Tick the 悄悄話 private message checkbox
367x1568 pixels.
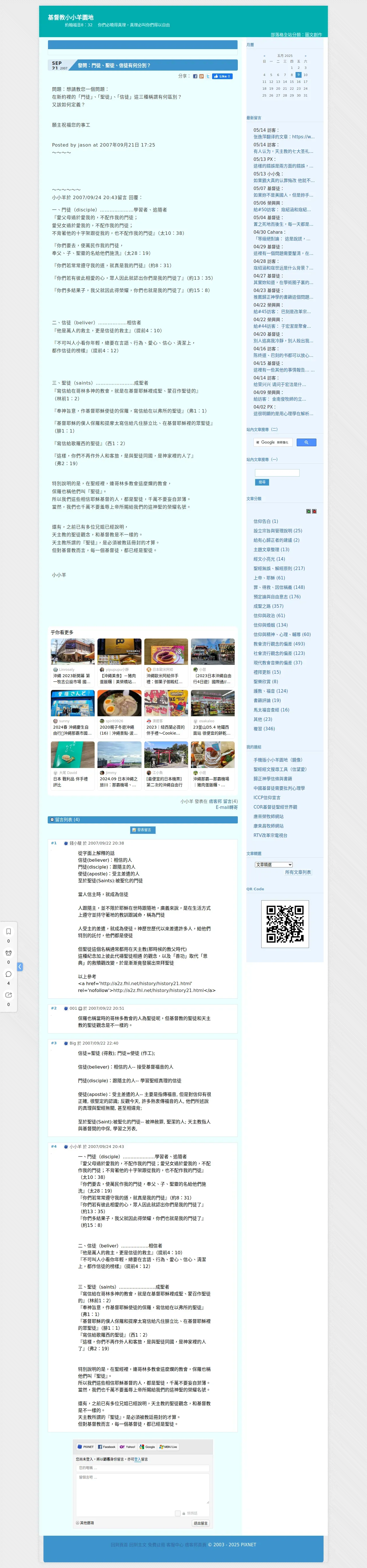pyautogui.click(x=177, y=1513)
